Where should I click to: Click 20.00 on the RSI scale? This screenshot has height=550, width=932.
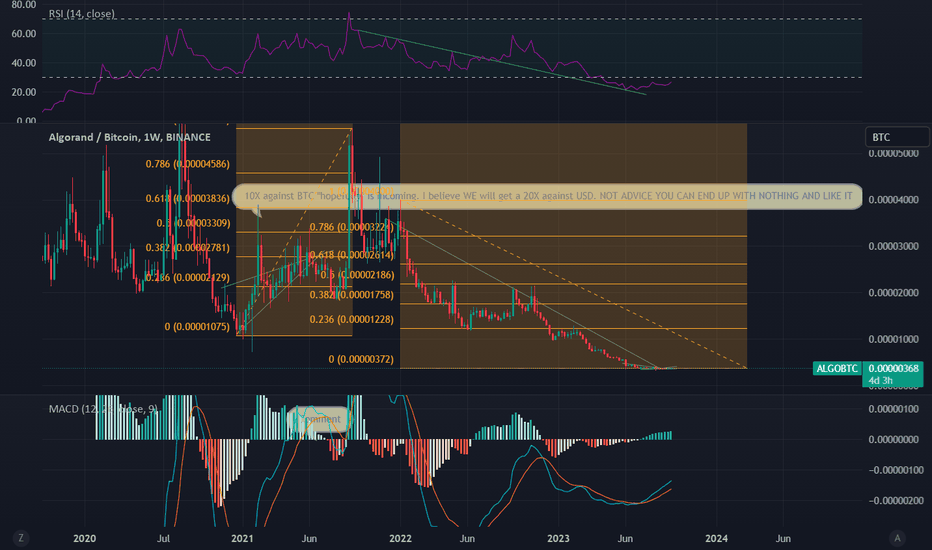pyautogui.click(x=24, y=92)
